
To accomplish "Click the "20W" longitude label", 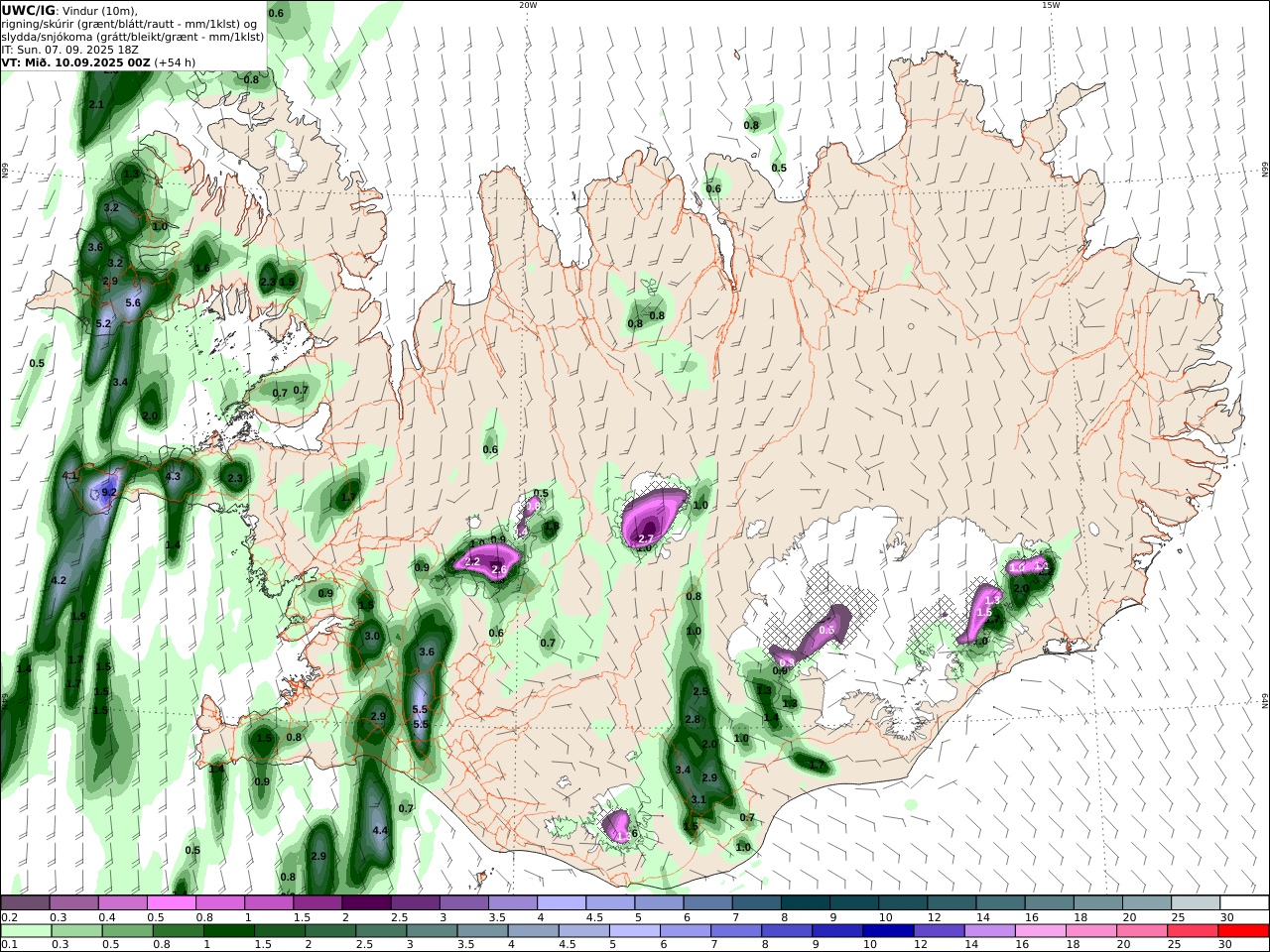I will (x=527, y=5).
